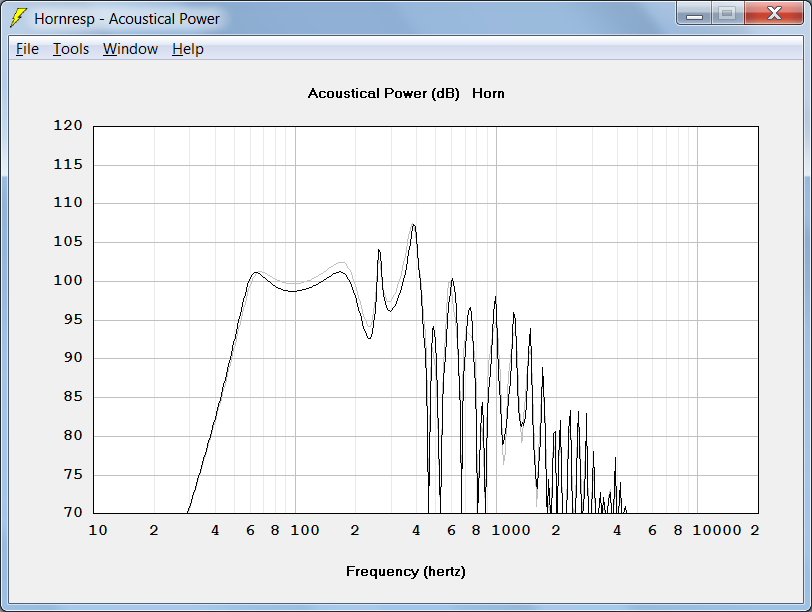Click the 90 value on vertical axis

[x=73, y=357]
